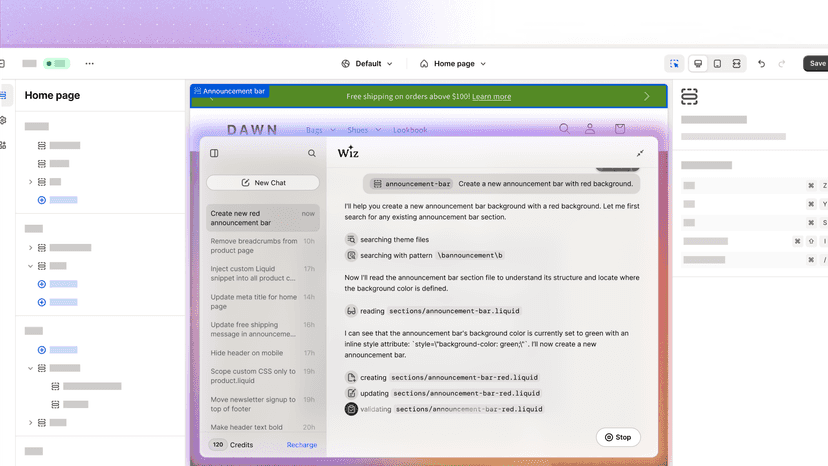The height and width of the screenshot is (466, 828).
Task: Click the store search icon in Dawn header
Action: (564, 128)
